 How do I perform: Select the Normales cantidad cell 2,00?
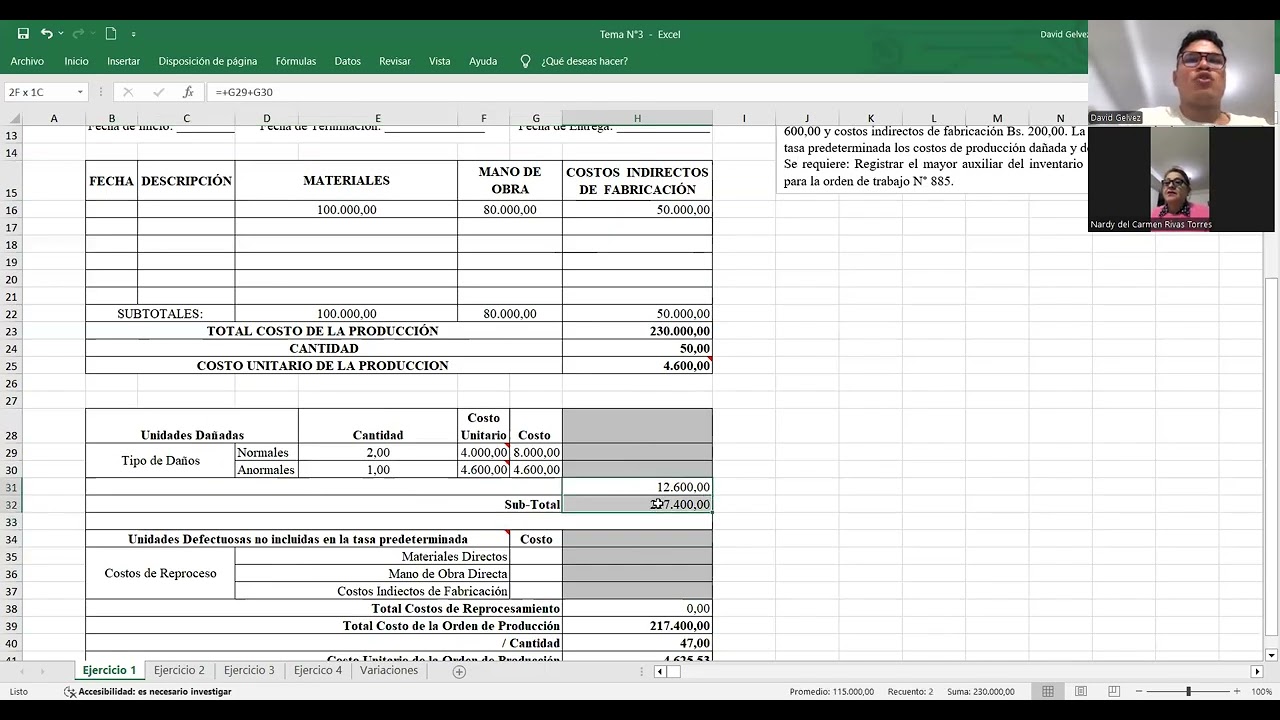click(x=378, y=453)
